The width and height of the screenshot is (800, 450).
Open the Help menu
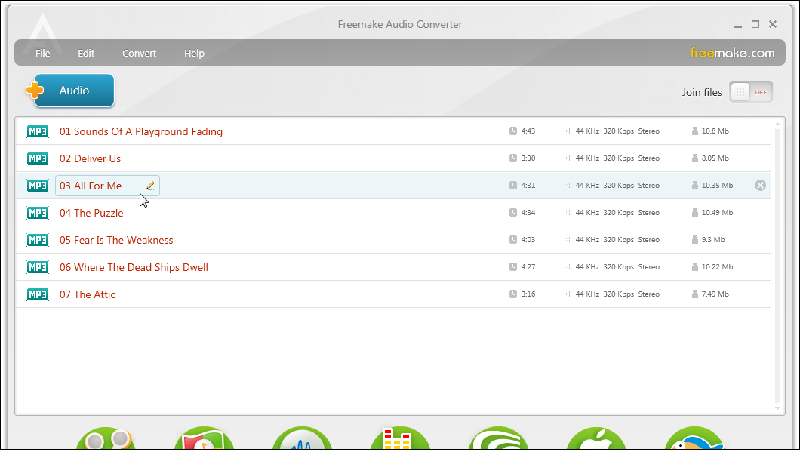click(194, 53)
